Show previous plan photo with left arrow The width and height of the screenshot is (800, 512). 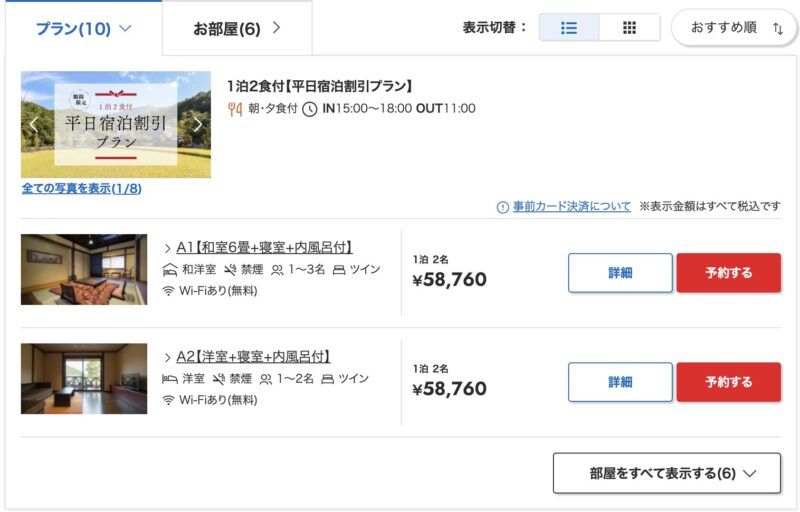[34, 124]
